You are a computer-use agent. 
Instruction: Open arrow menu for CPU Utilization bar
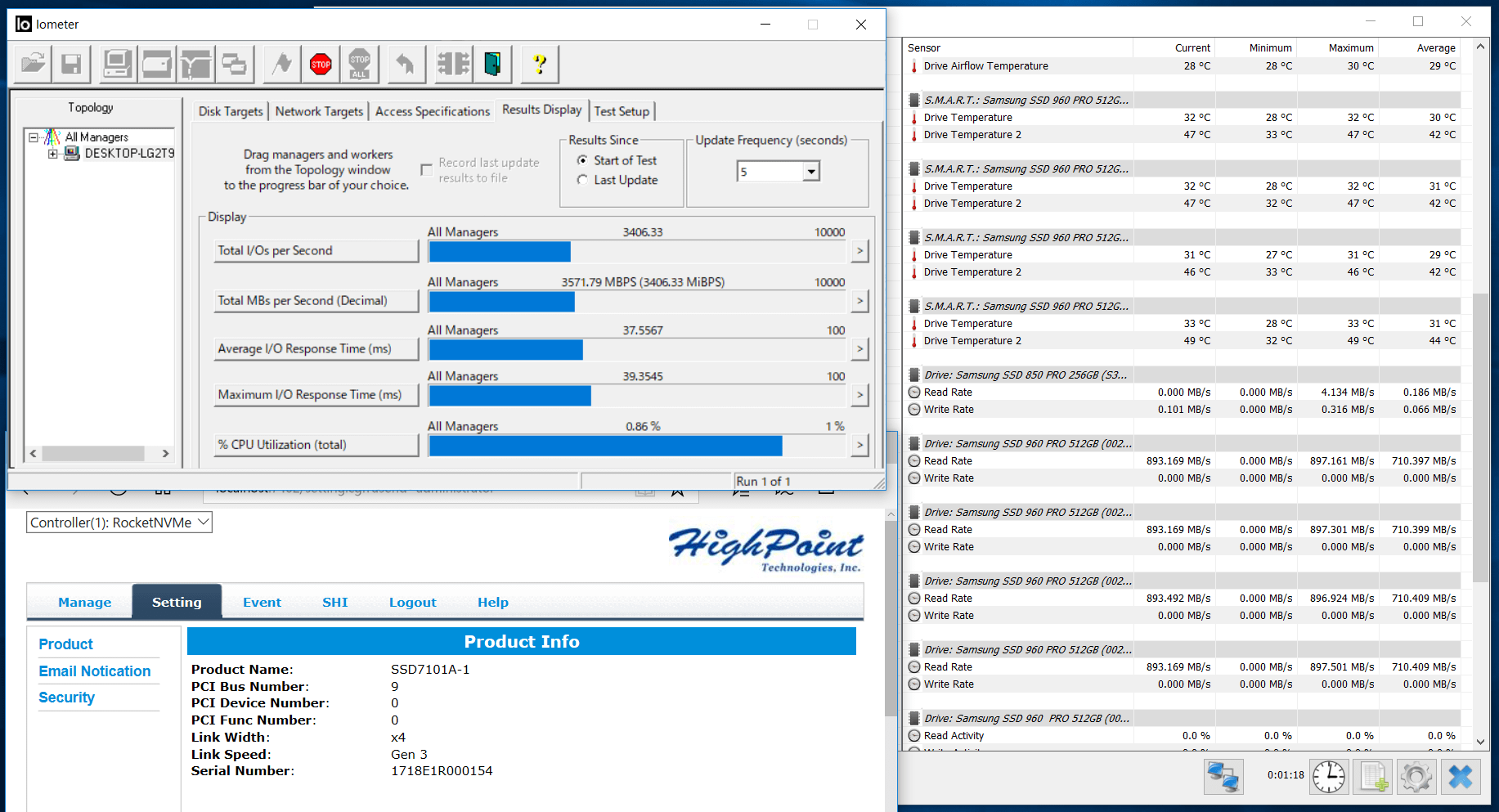[x=859, y=445]
